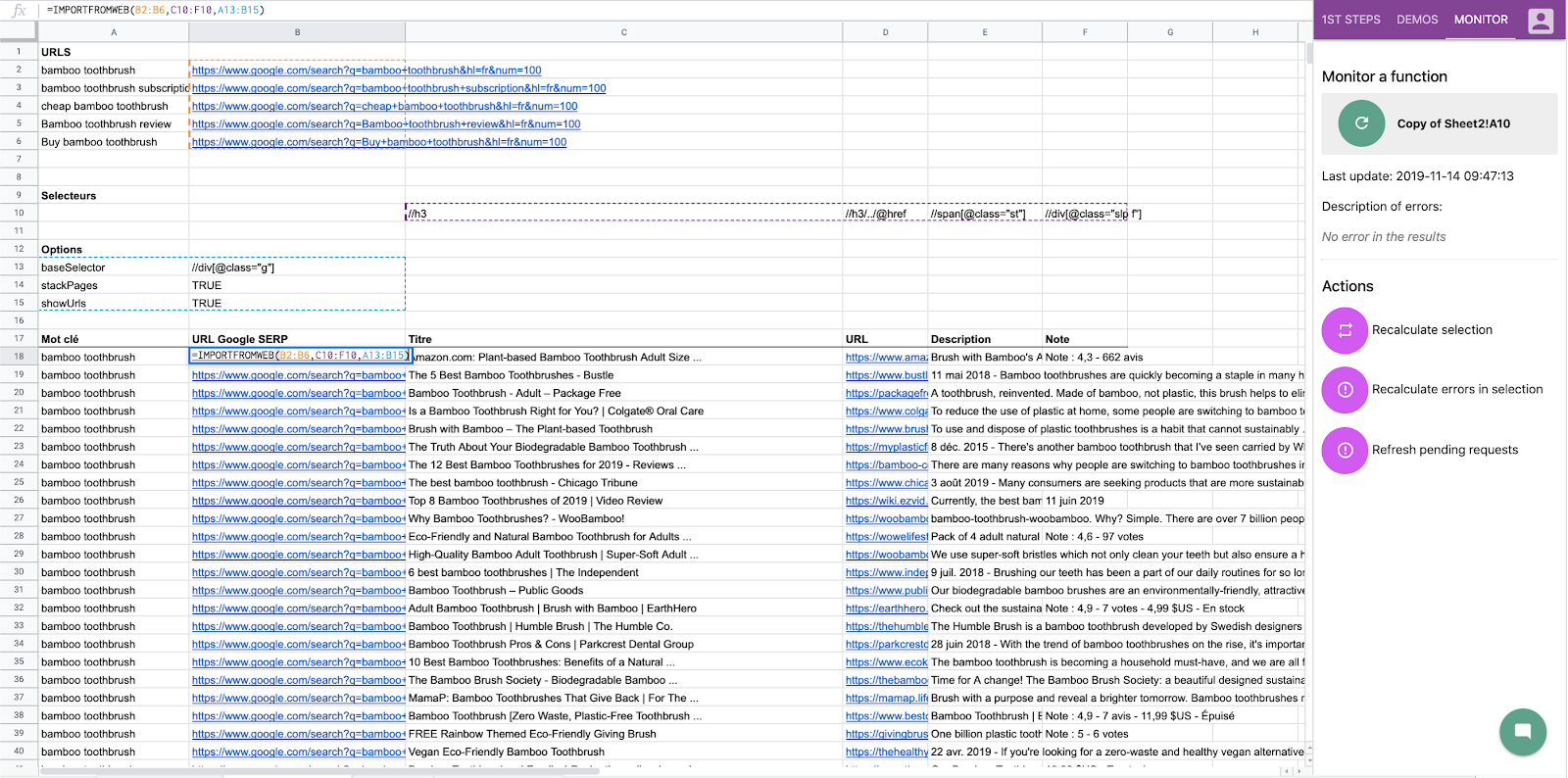Screen dimensions: 1568x778
Task: Open the https://www.bustl result link
Action: point(886,375)
